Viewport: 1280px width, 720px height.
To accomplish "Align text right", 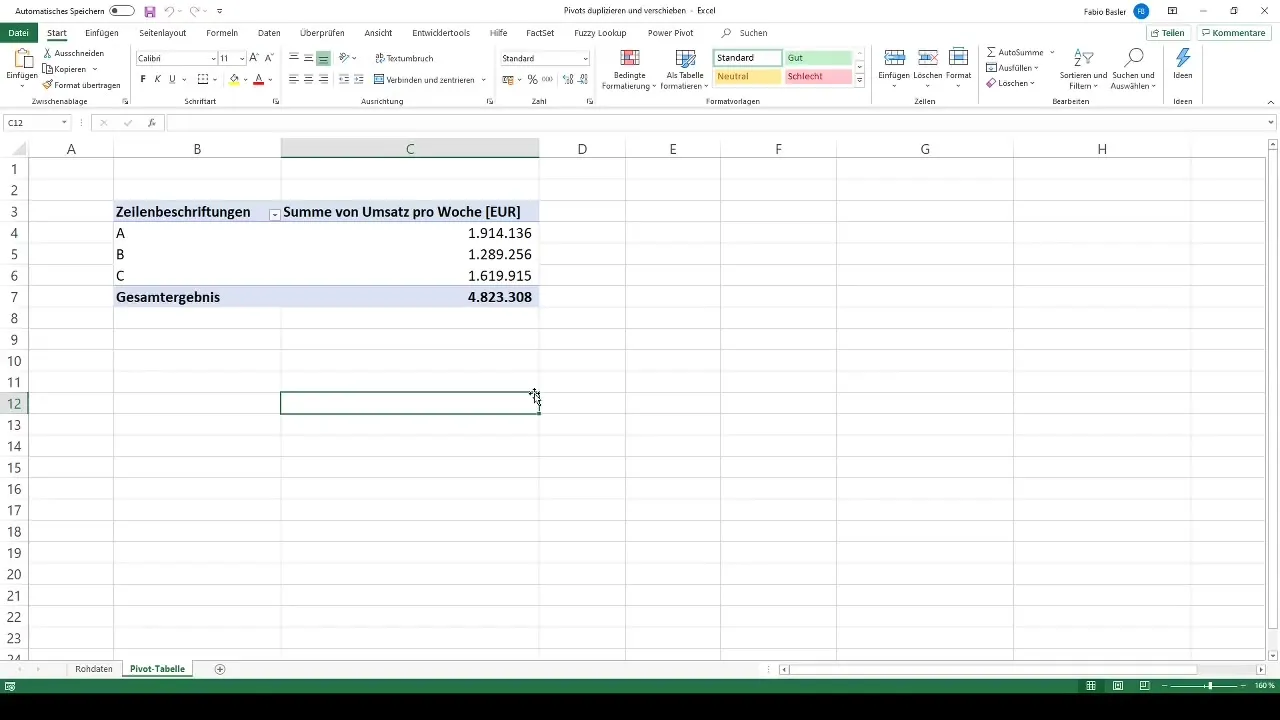I will point(323,79).
